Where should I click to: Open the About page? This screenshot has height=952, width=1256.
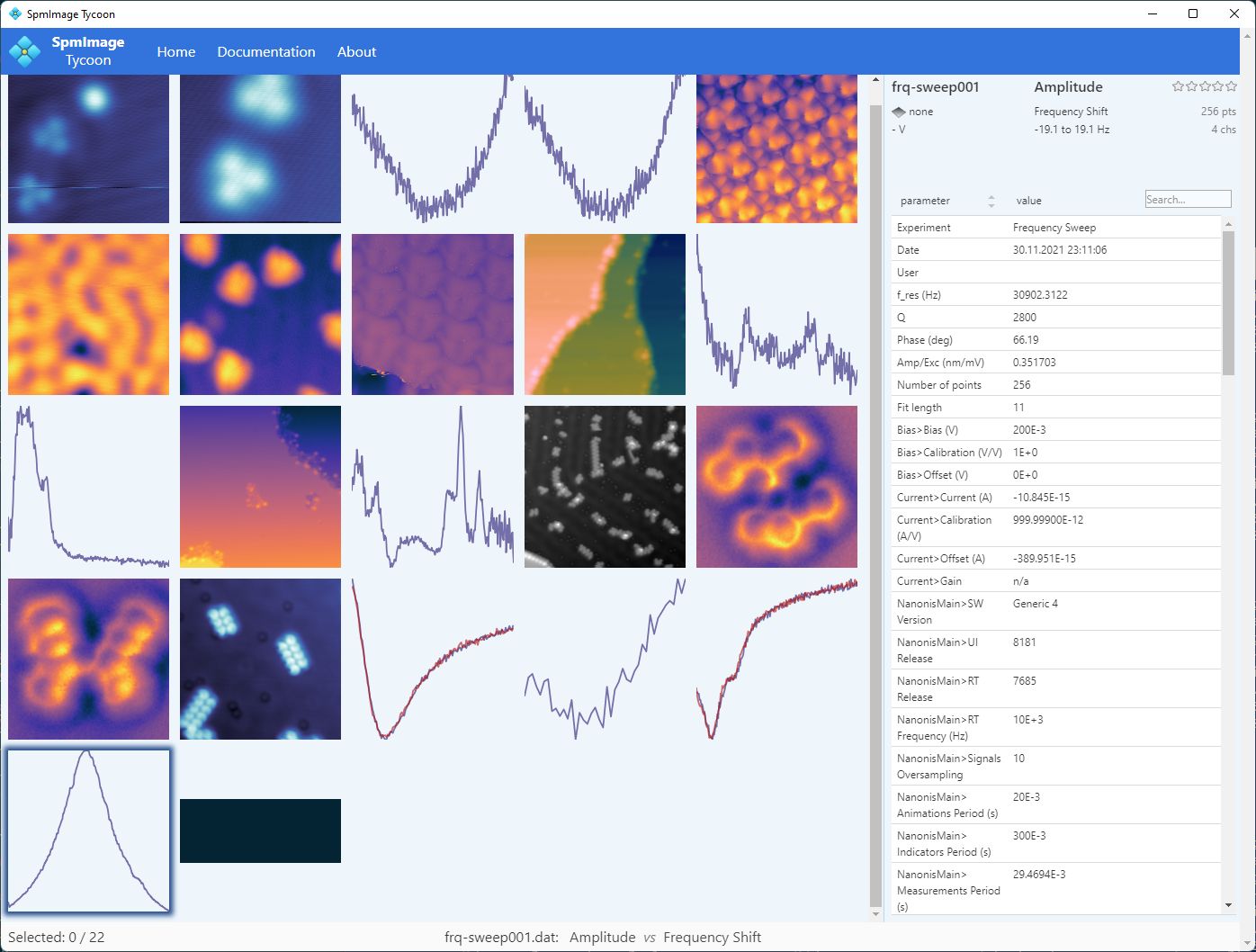356,52
